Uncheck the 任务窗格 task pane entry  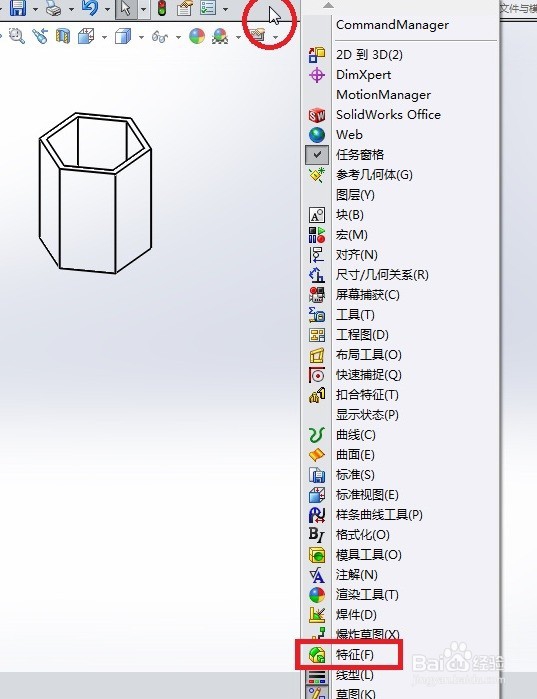tap(401, 155)
